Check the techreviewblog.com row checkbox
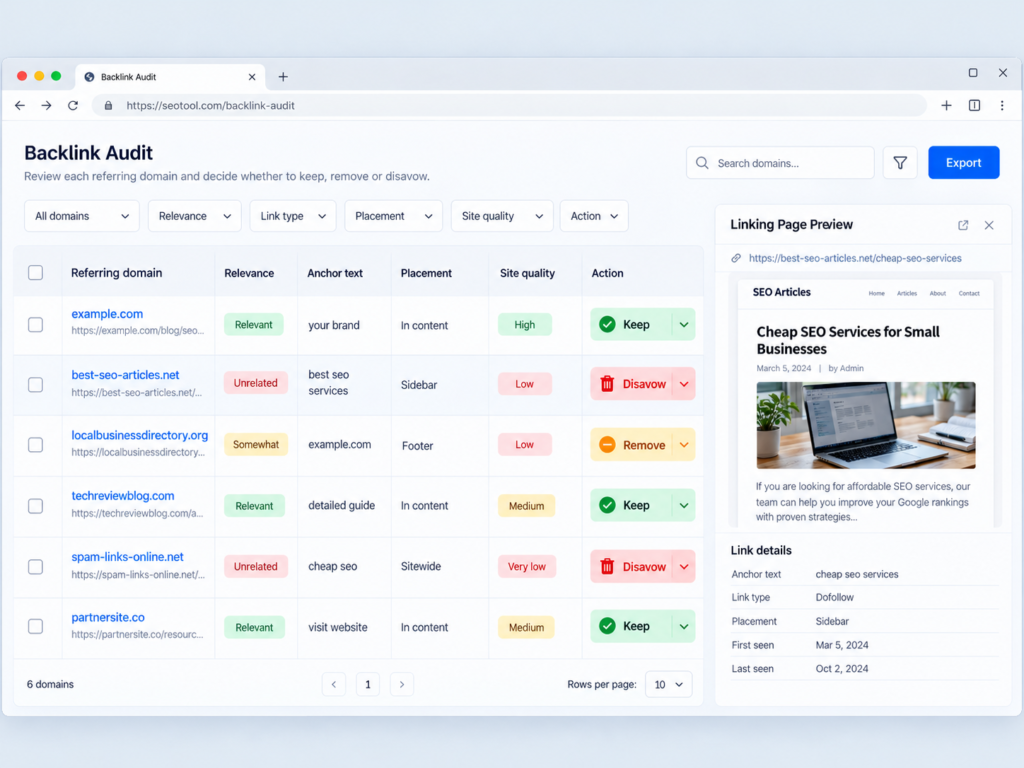Image resolution: width=1024 pixels, height=768 pixels. tap(35, 506)
